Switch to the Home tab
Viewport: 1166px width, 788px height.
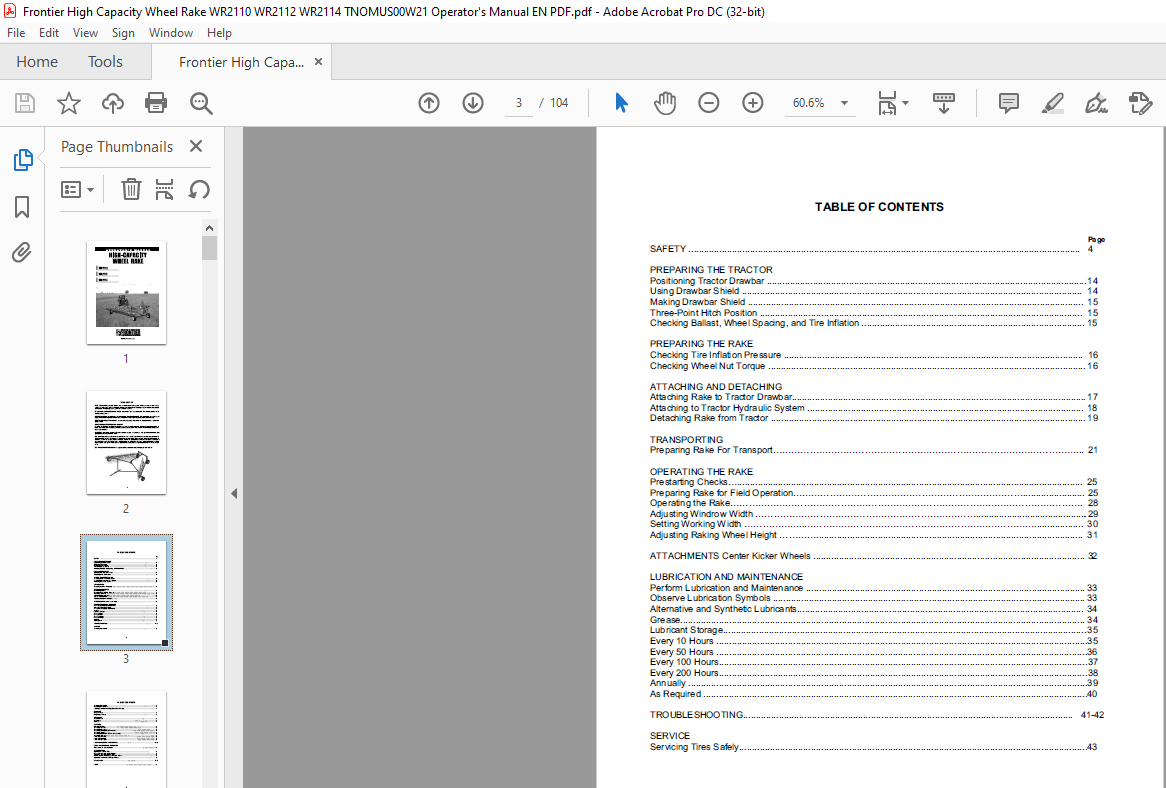(37, 62)
